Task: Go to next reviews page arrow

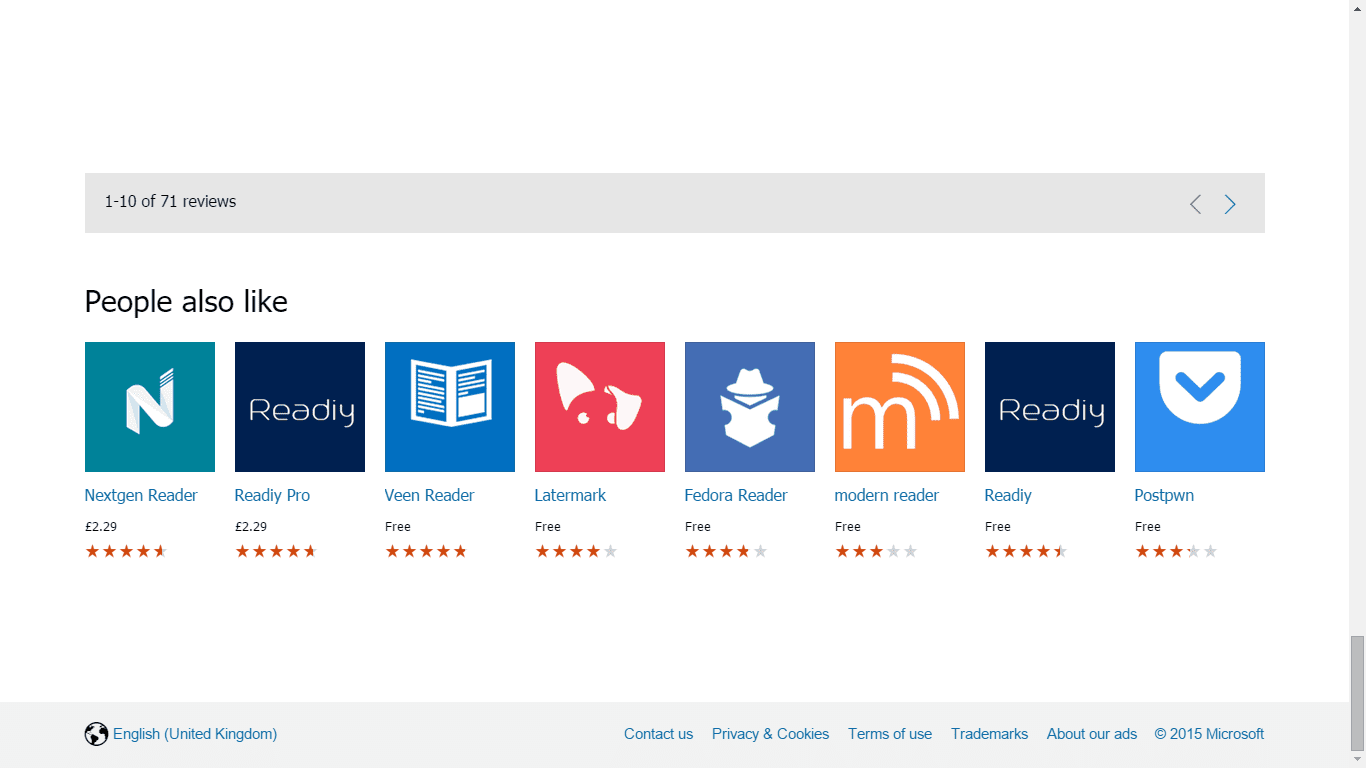Action: pos(1230,204)
